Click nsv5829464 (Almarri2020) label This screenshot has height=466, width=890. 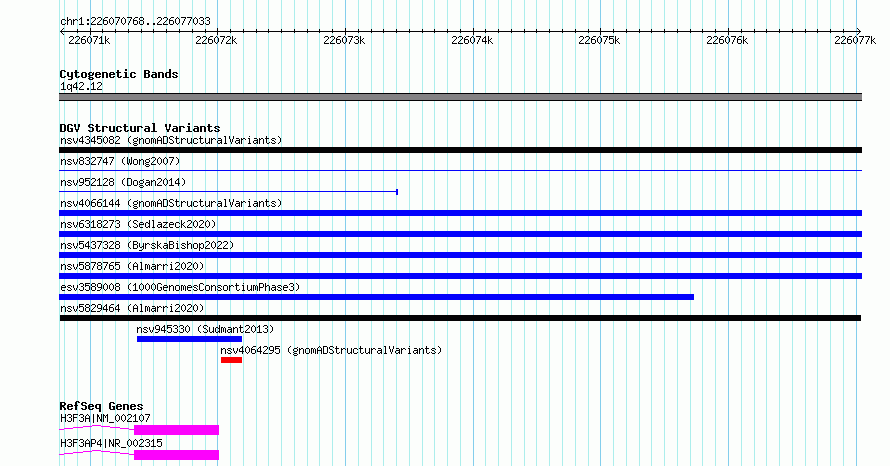[x=132, y=308]
